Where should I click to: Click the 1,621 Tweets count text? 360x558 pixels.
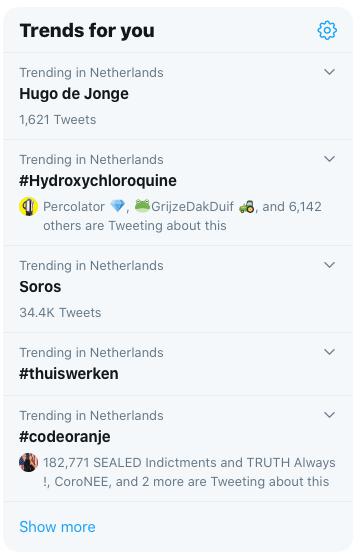click(58, 120)
